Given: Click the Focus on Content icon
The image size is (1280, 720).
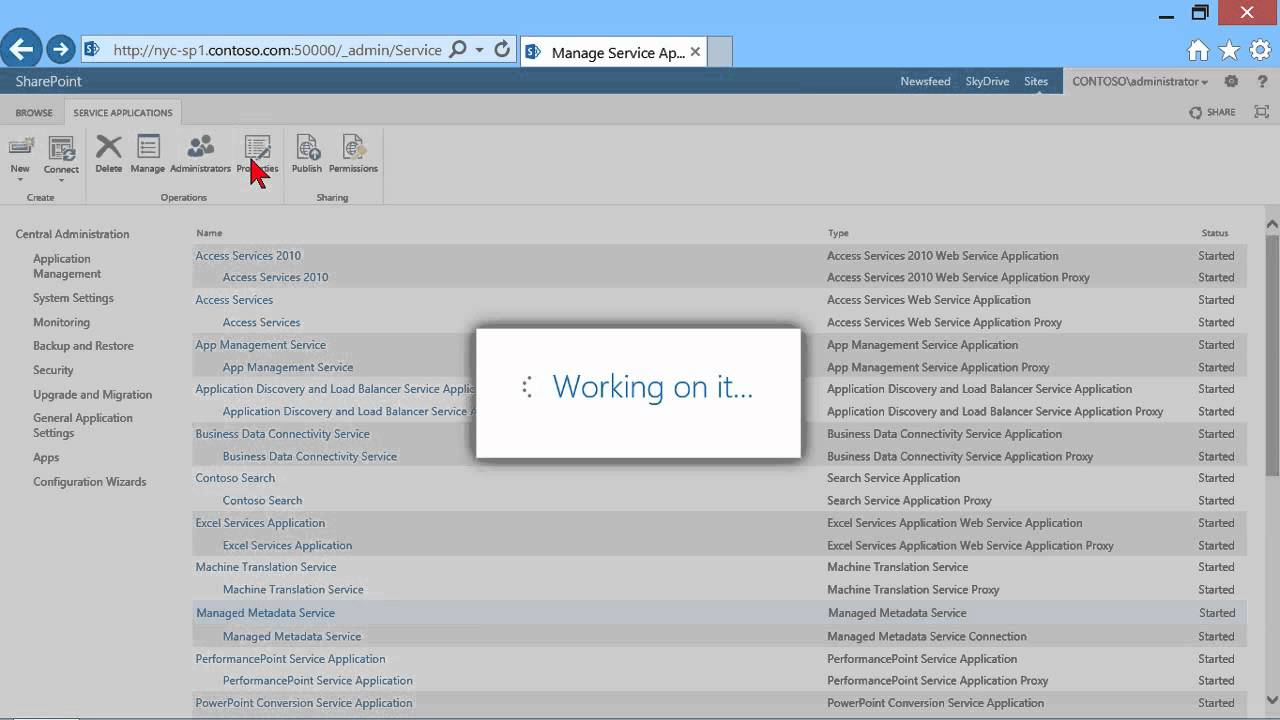Looking at the screenshot, I should 1261,112.
